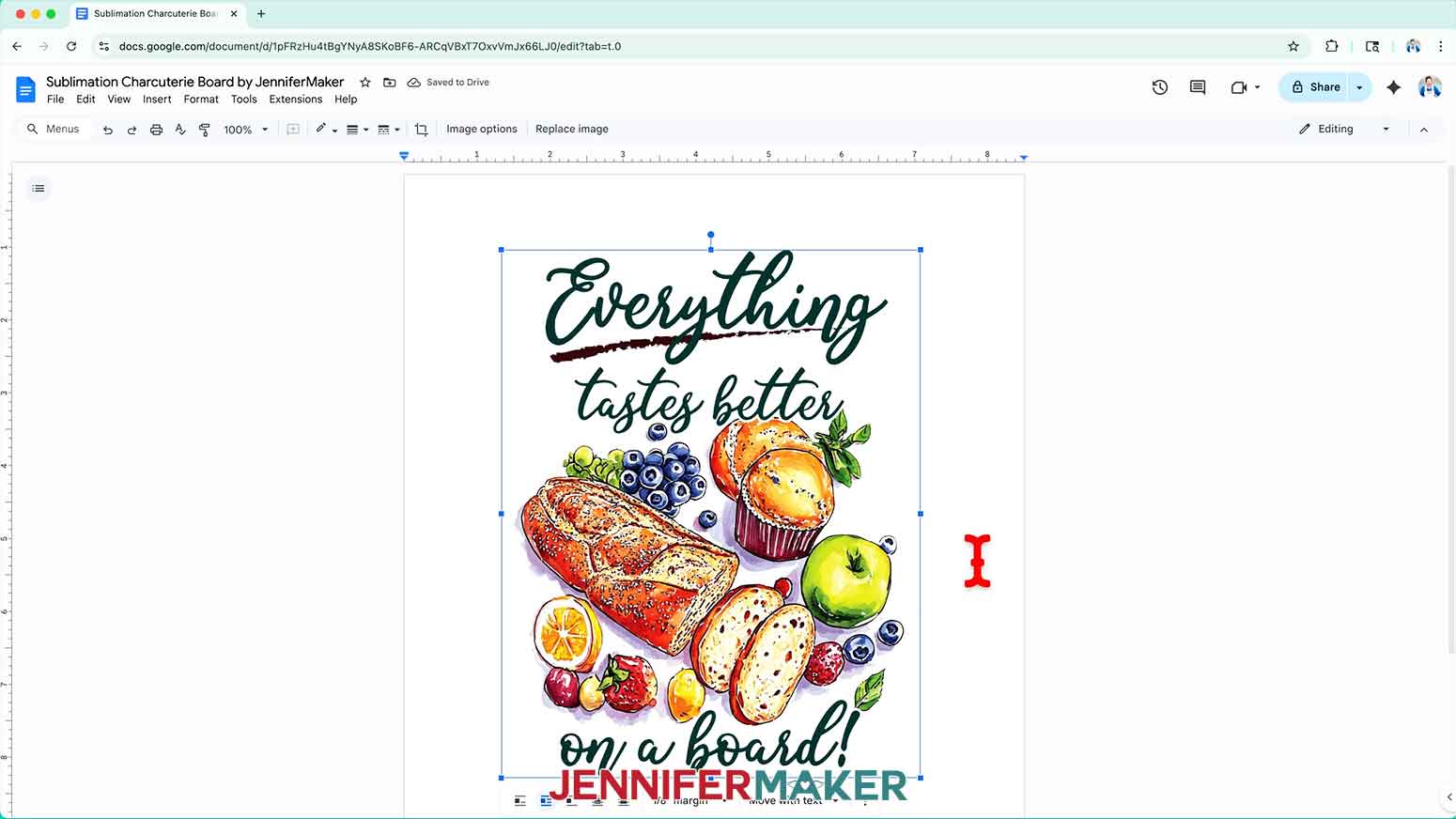Select the Behind text wrap option
1456x819 pixels.
(x=597, y=801)
